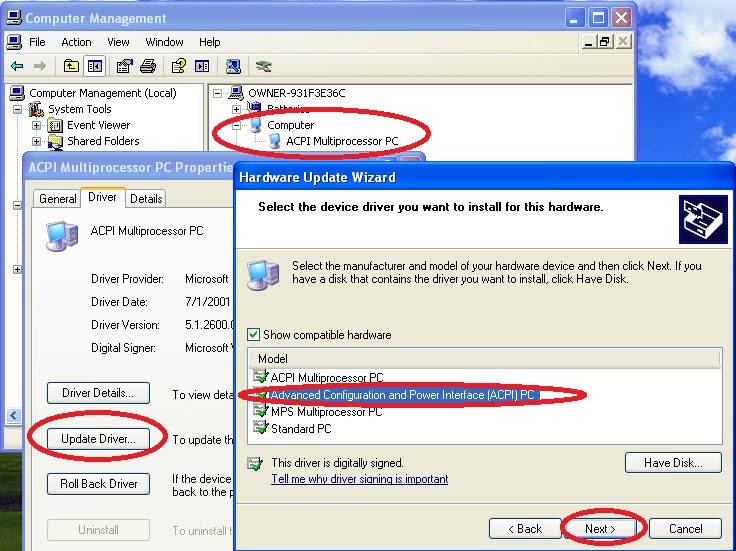Expand the Shared Folders node

pyautogui.click(x=36, y=141)
